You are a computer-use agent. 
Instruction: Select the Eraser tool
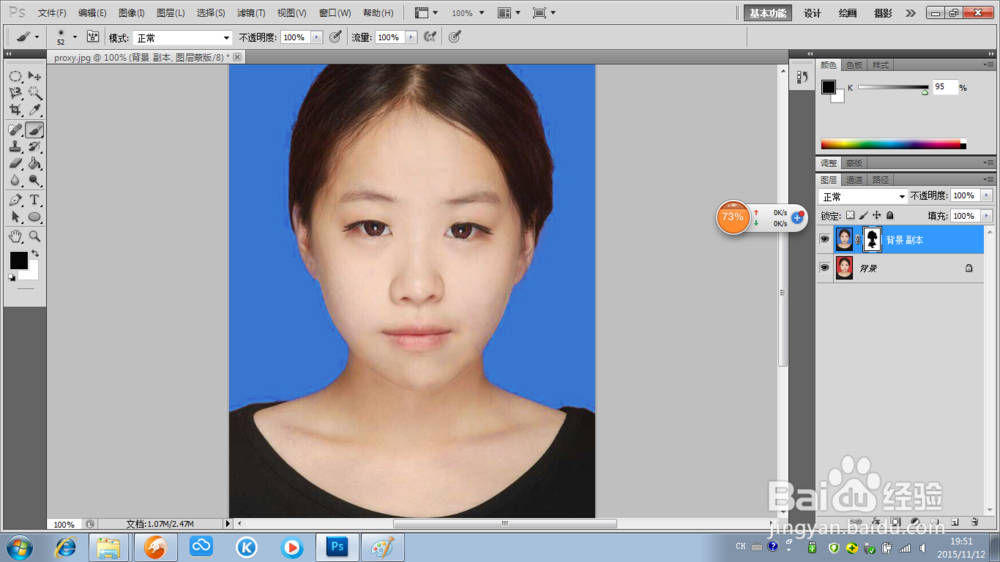[x=15, y=163]
